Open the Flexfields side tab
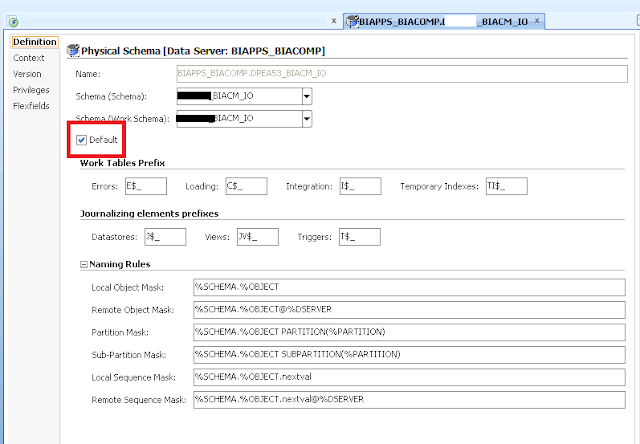The image size is (640, 444). pyautogui.click(x=31, y=106)
